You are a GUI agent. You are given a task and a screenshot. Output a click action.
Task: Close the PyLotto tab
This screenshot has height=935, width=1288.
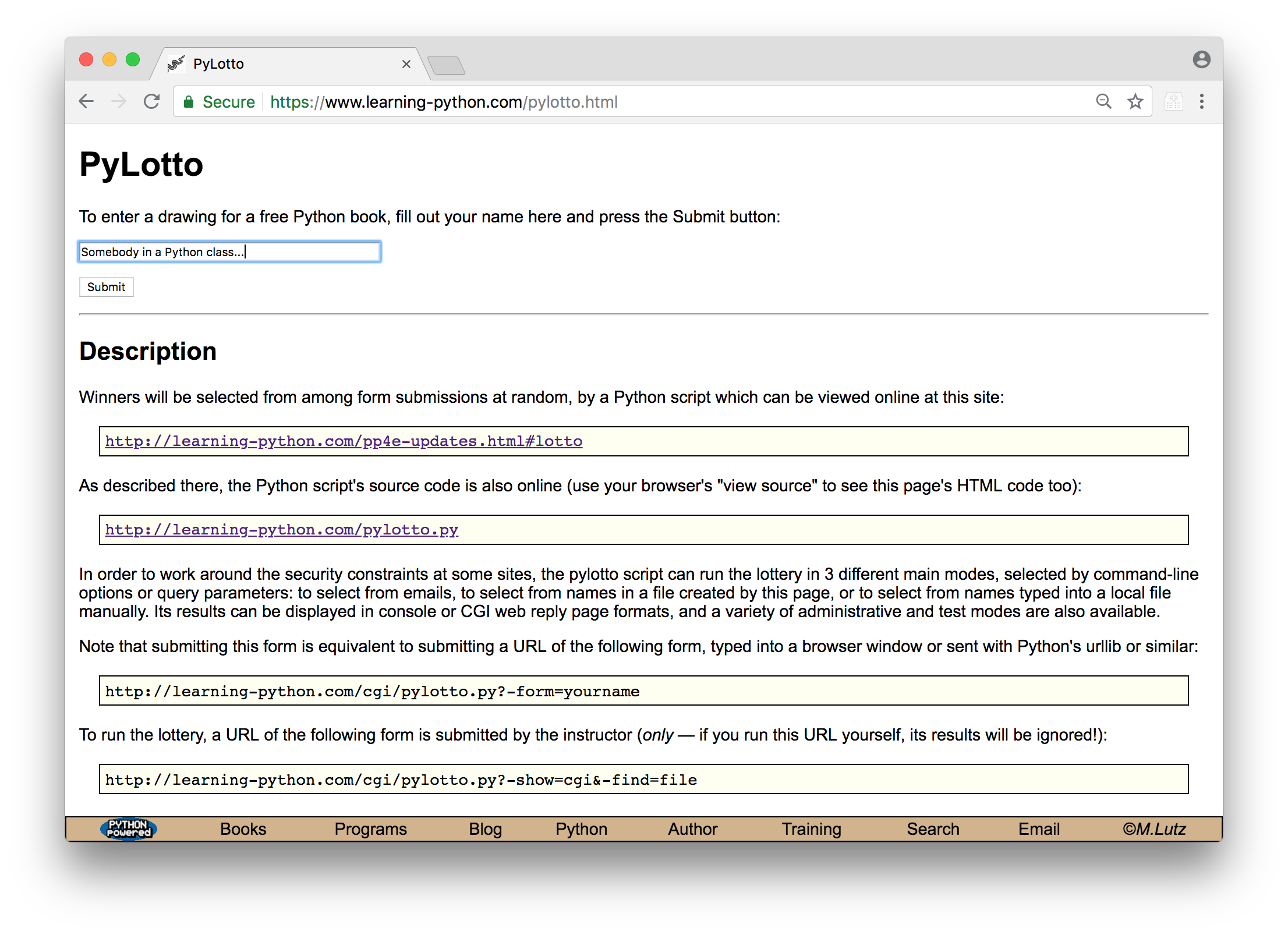pyautogui.click(x=406, y=64)
